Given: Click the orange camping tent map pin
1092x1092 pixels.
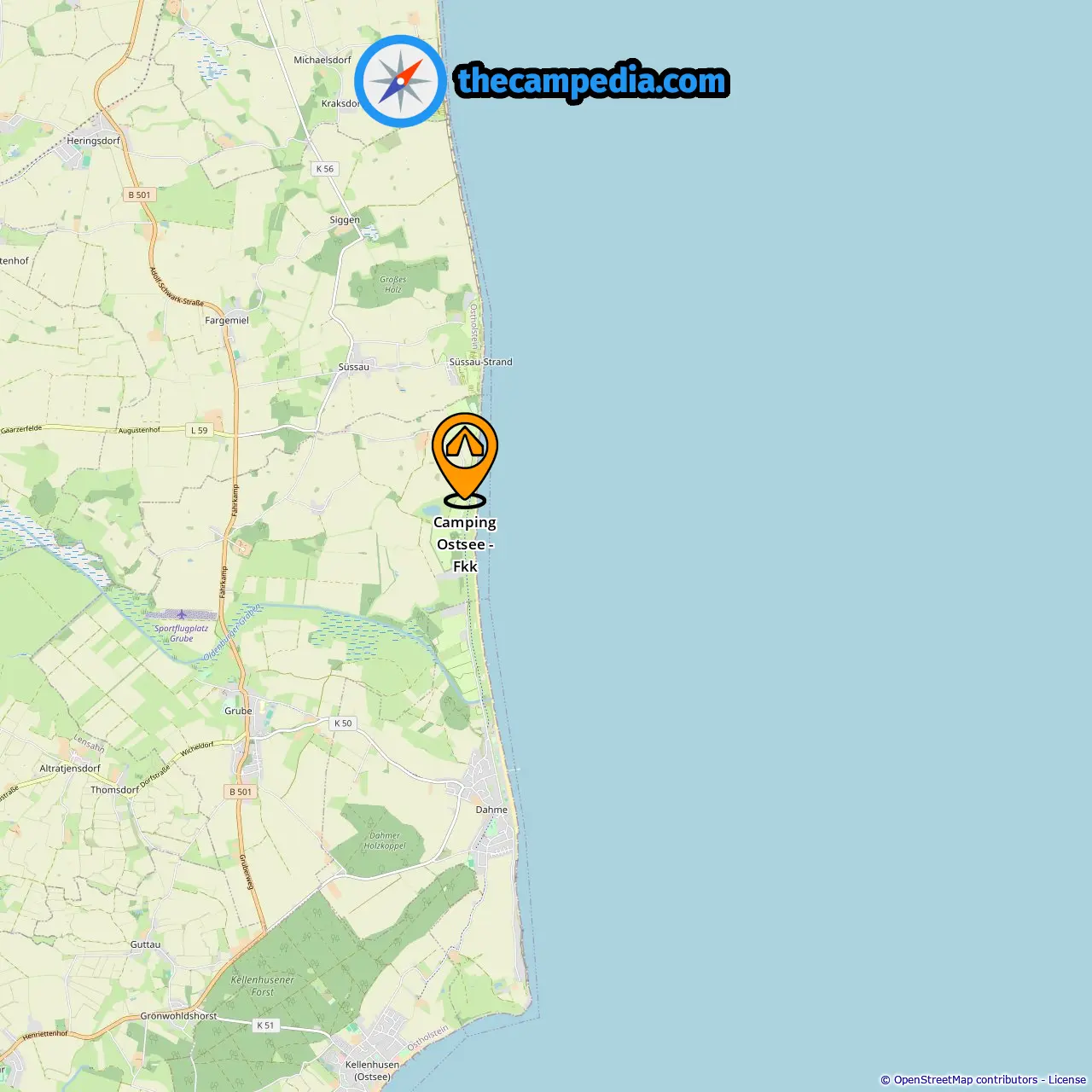Looking at the screenshot, I should (x=465, y=460).
